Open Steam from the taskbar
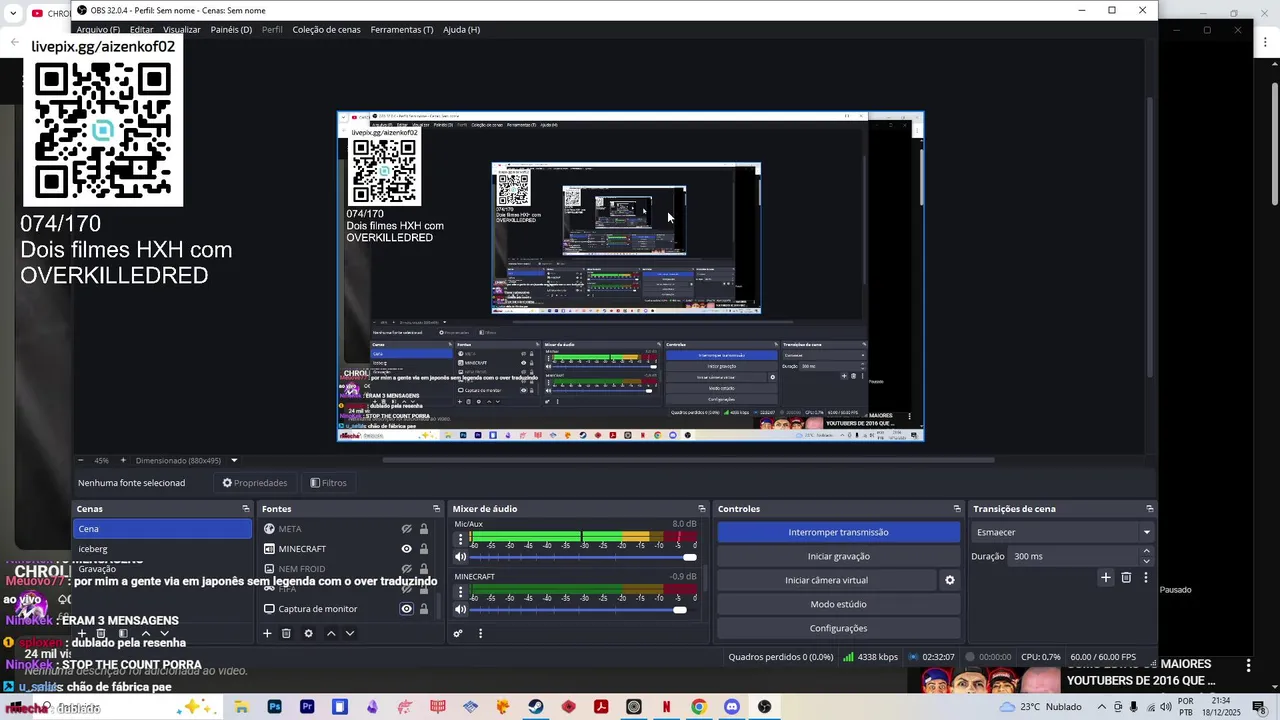 [536, 707]
